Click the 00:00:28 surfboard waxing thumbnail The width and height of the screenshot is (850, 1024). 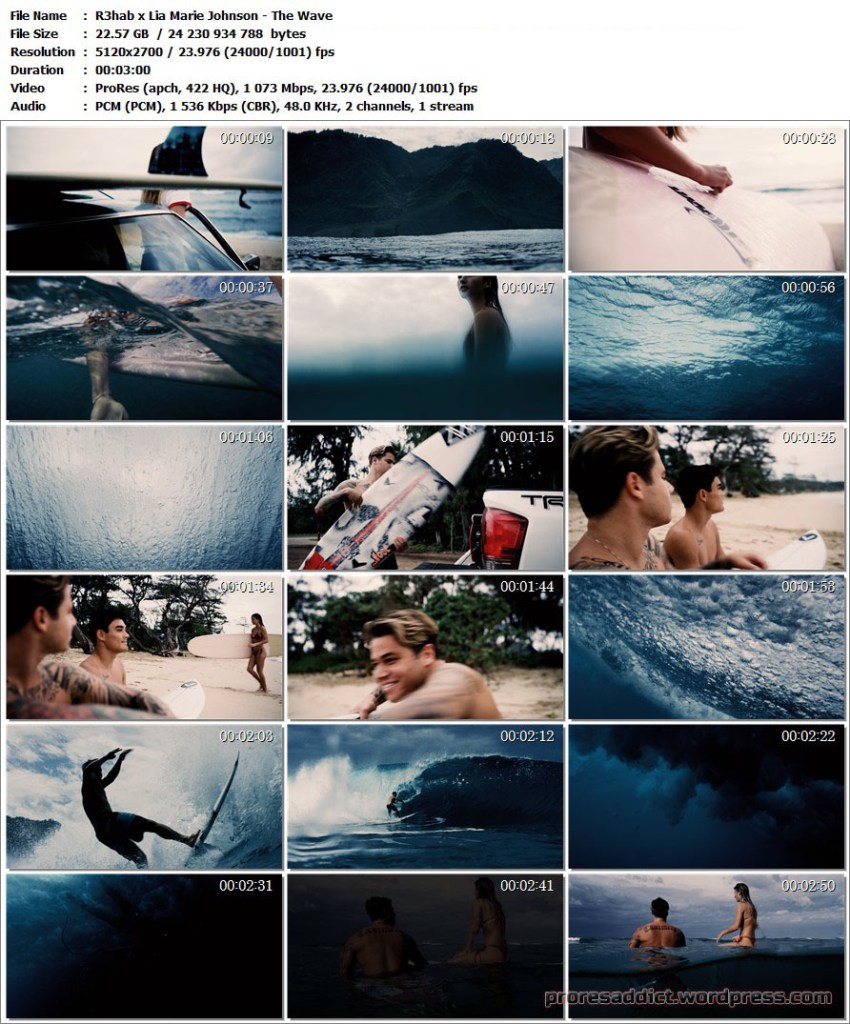[706, 198]
